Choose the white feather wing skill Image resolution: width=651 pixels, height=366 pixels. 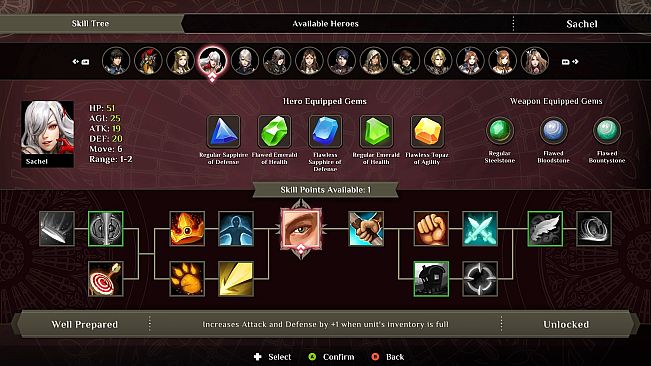point(545,229)
